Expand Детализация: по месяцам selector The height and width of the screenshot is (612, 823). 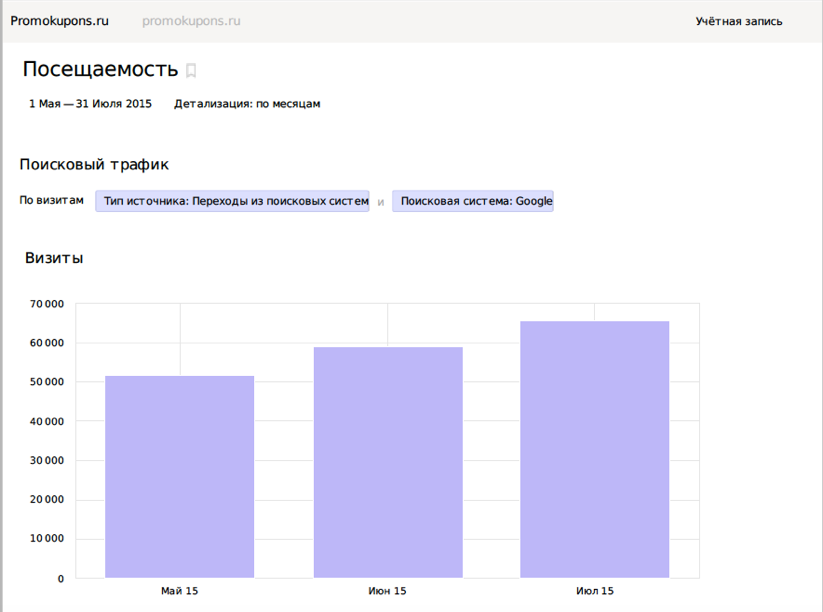pyautogui.click(x=247, y=104)
